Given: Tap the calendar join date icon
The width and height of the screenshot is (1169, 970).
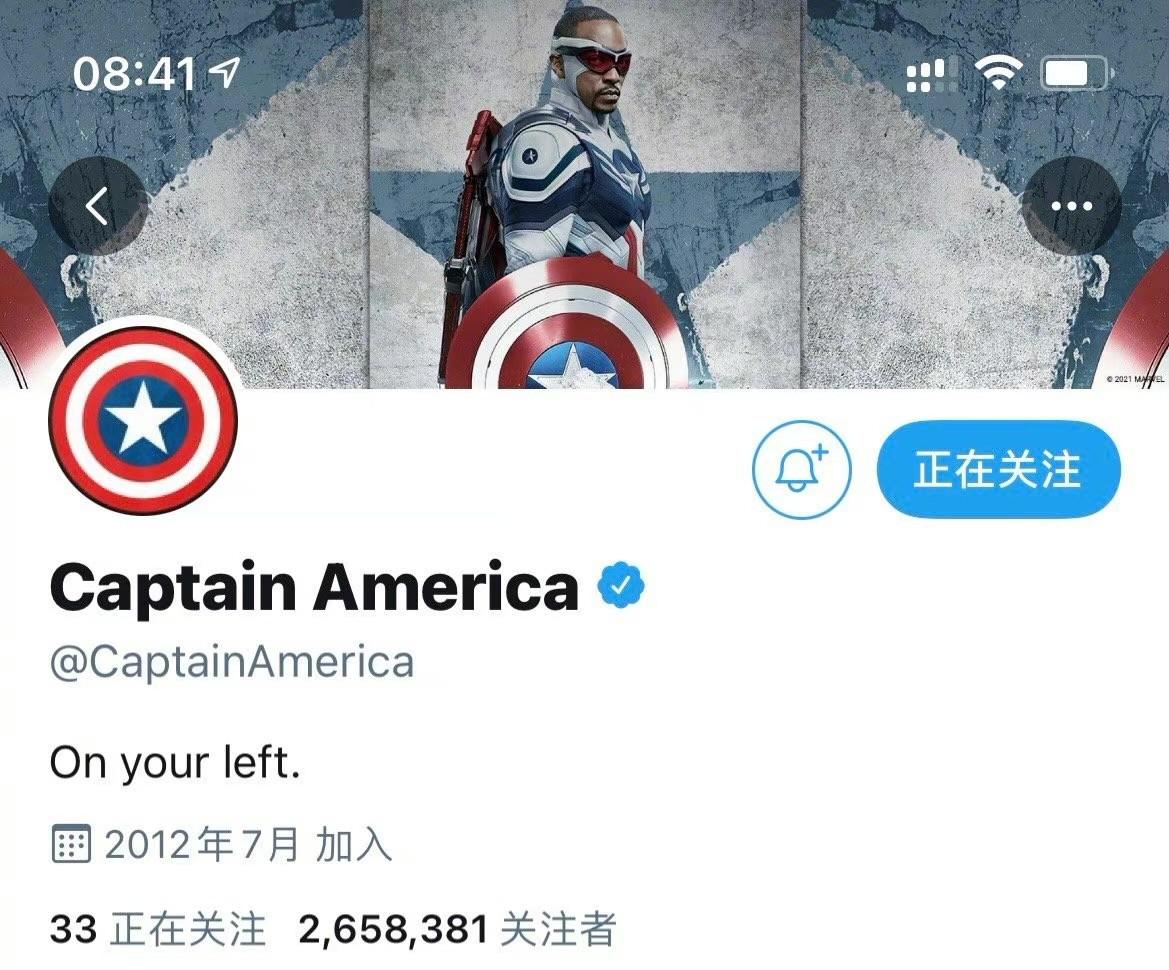Looking at the screenshot, I should coord(72,844).
